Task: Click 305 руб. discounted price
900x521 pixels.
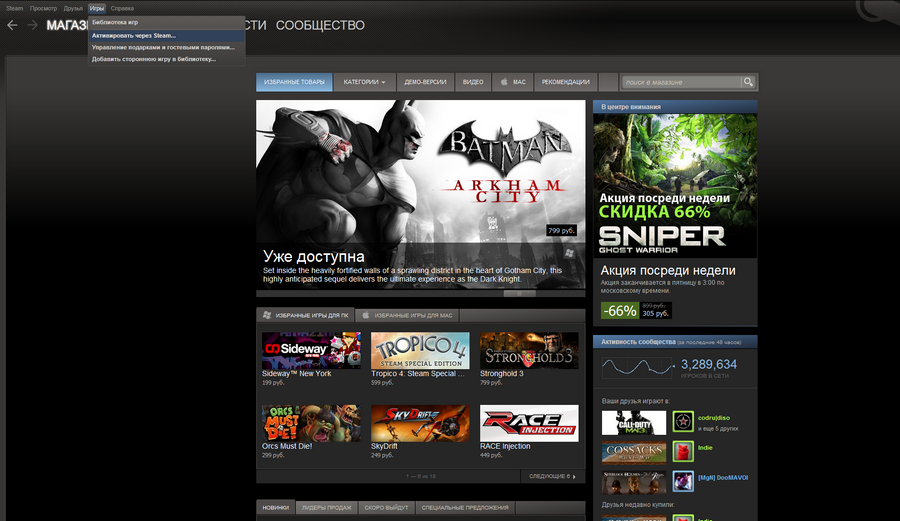Action: point(653,314)
